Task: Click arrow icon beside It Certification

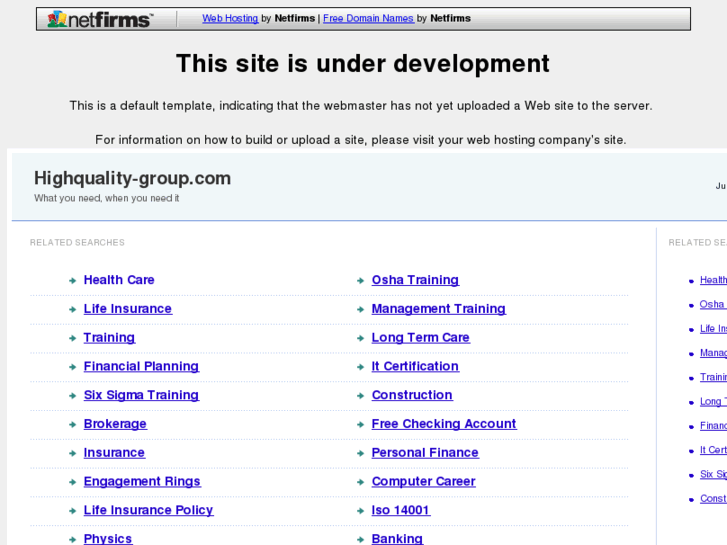Action: pyautogui.click(x=360, y=366)
